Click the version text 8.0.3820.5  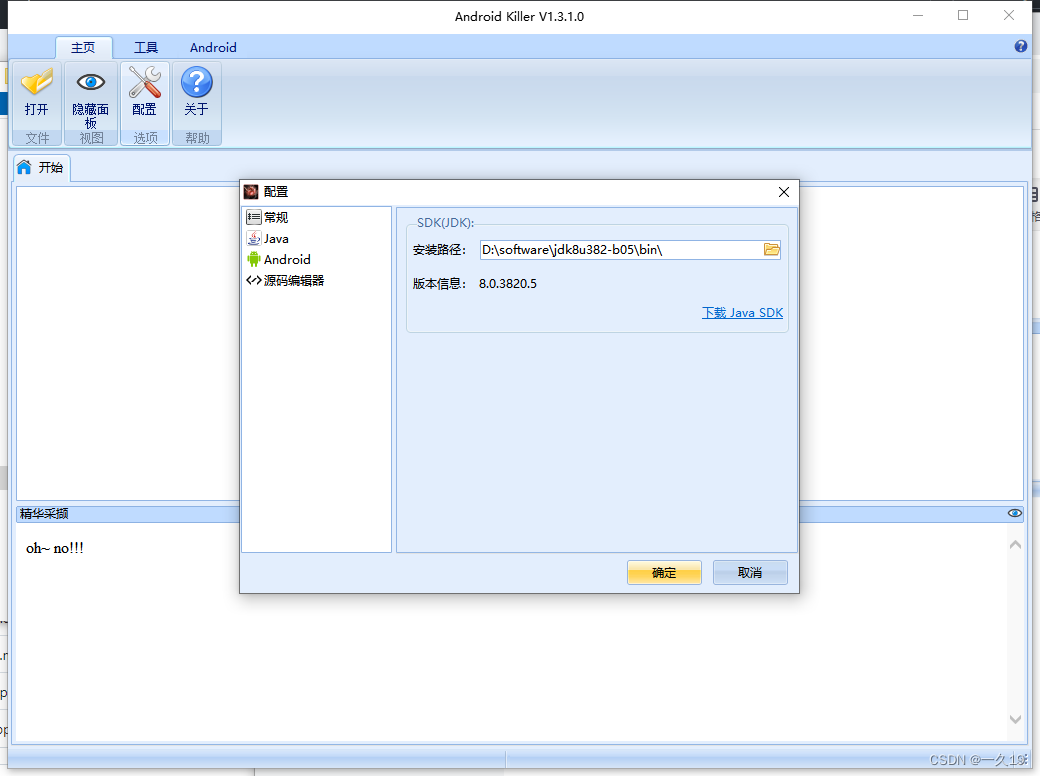click(x=507, y=283)
